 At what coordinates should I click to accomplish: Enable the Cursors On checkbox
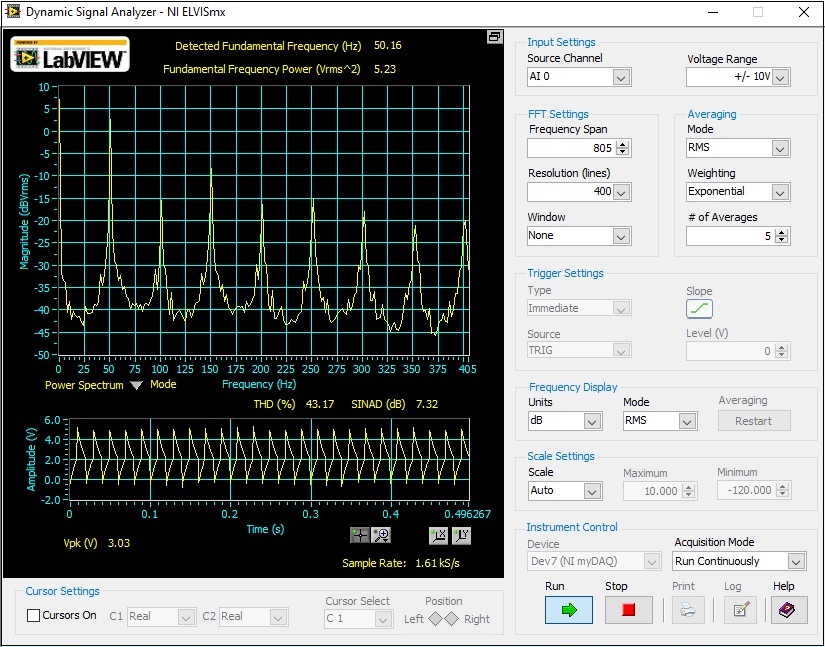[x=33, y=616]
